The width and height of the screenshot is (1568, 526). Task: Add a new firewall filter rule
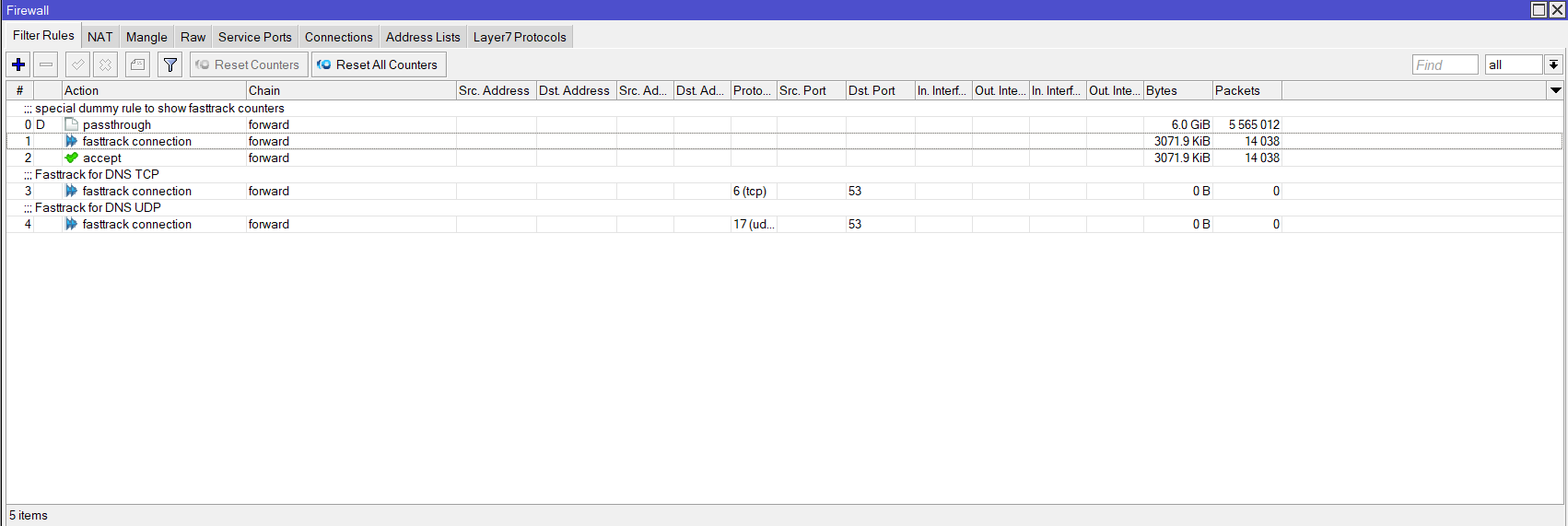18,64
